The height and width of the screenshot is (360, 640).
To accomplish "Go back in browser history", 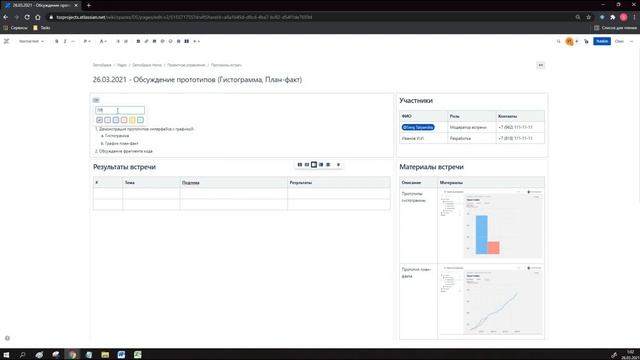I will click(x=6, y=17).
